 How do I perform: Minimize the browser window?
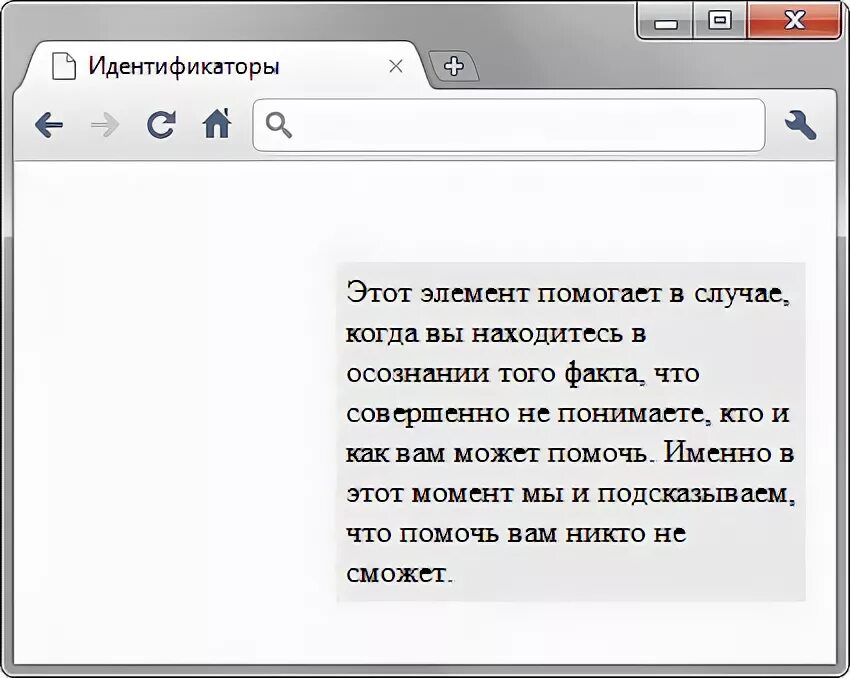(666, 23)
